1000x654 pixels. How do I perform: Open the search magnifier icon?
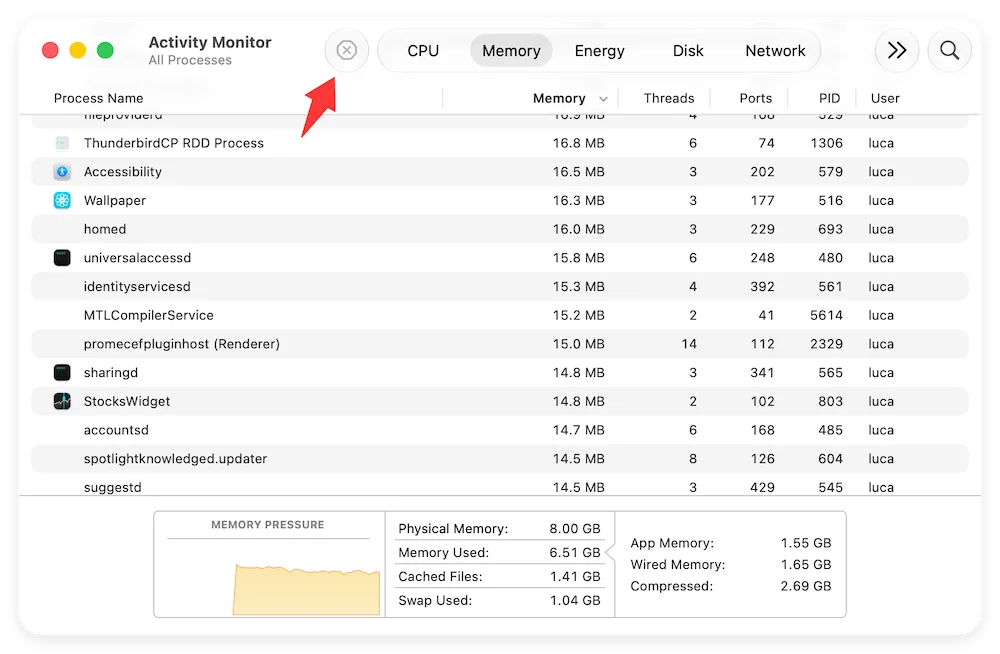pyautogui.click(x=950, y=50)
